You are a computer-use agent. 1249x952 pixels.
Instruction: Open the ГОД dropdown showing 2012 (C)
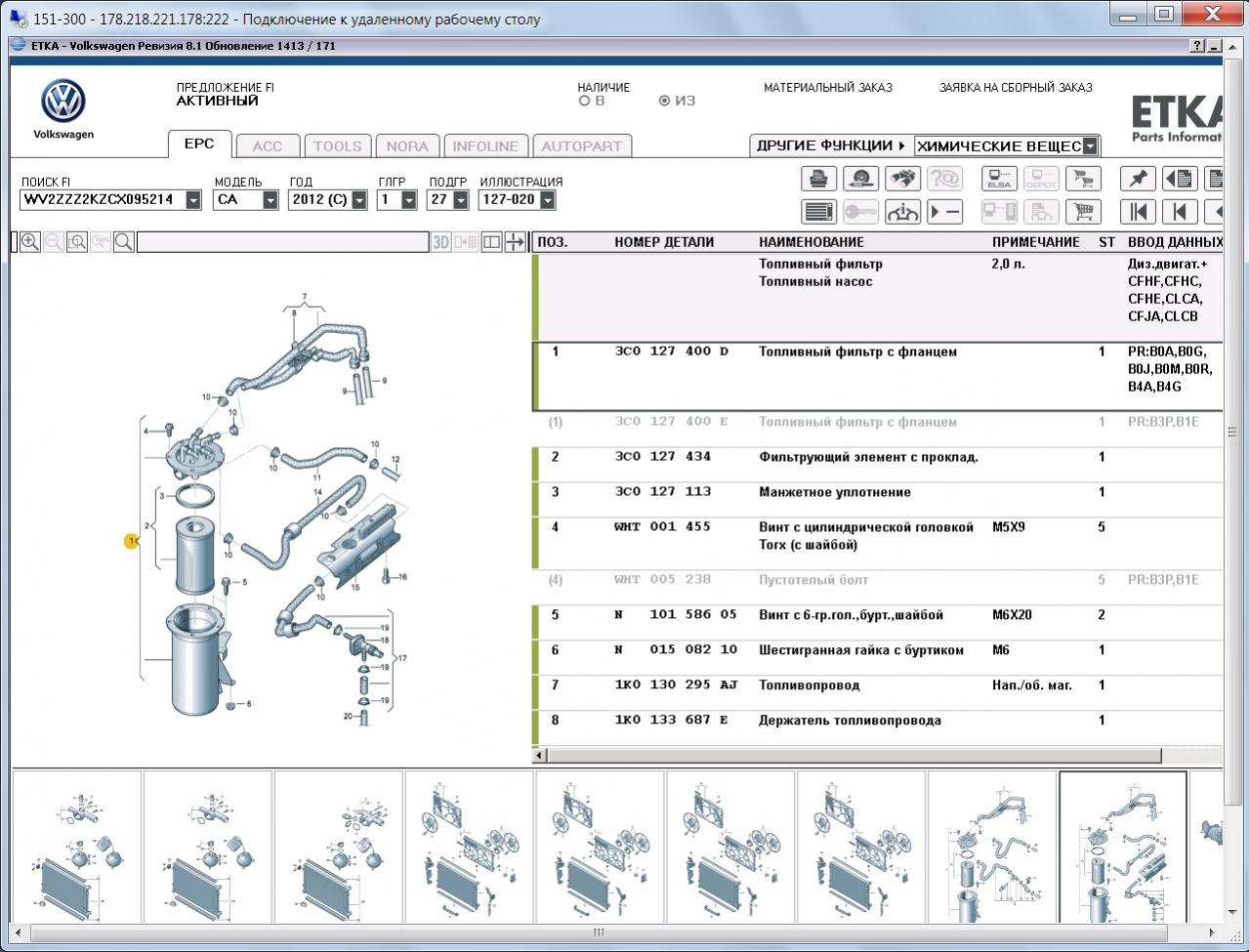359,200
